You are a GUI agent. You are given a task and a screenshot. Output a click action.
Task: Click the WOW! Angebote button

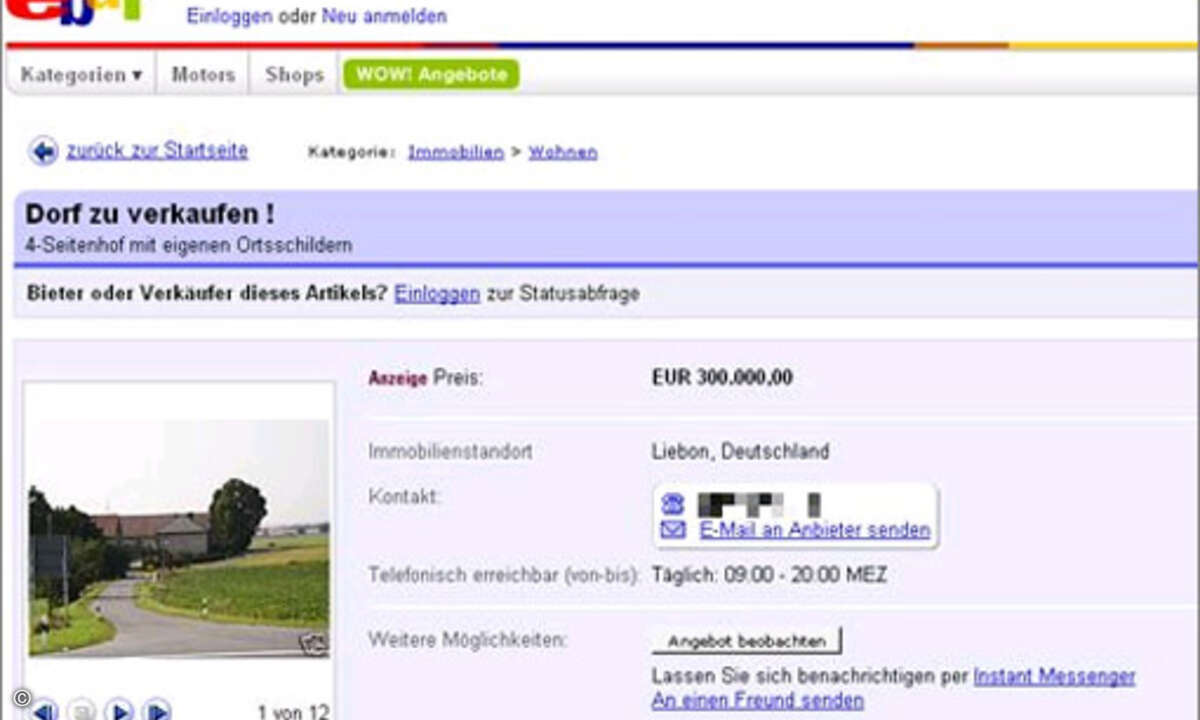coord(431,75)
